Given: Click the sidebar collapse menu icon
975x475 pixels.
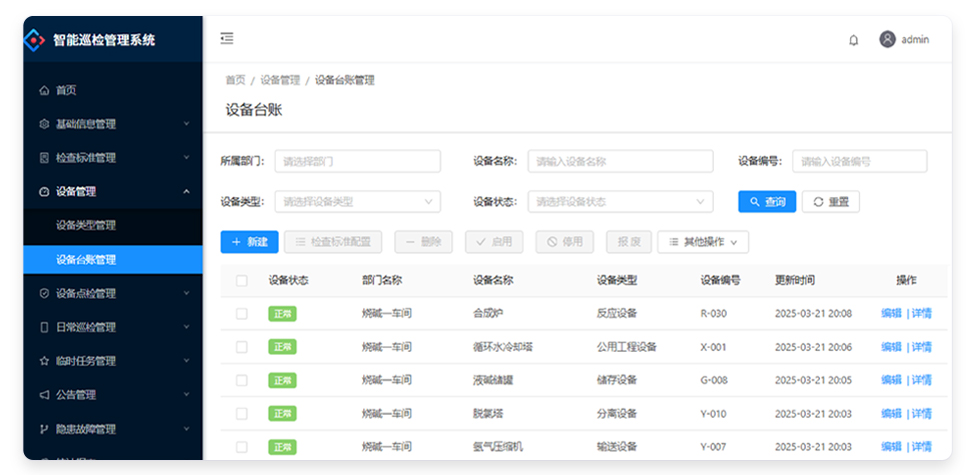Looking at the screenshot, I should [227, 39].
